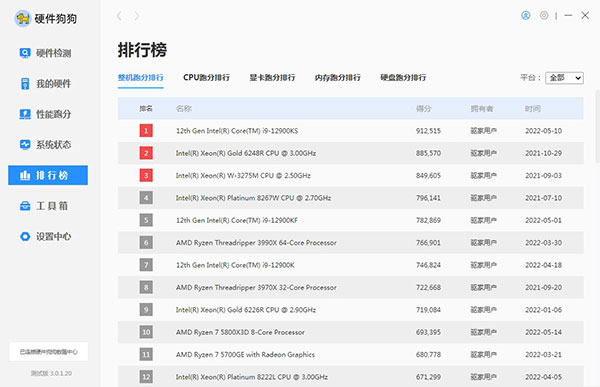Click date 2022-04-05

pos(543,377)
